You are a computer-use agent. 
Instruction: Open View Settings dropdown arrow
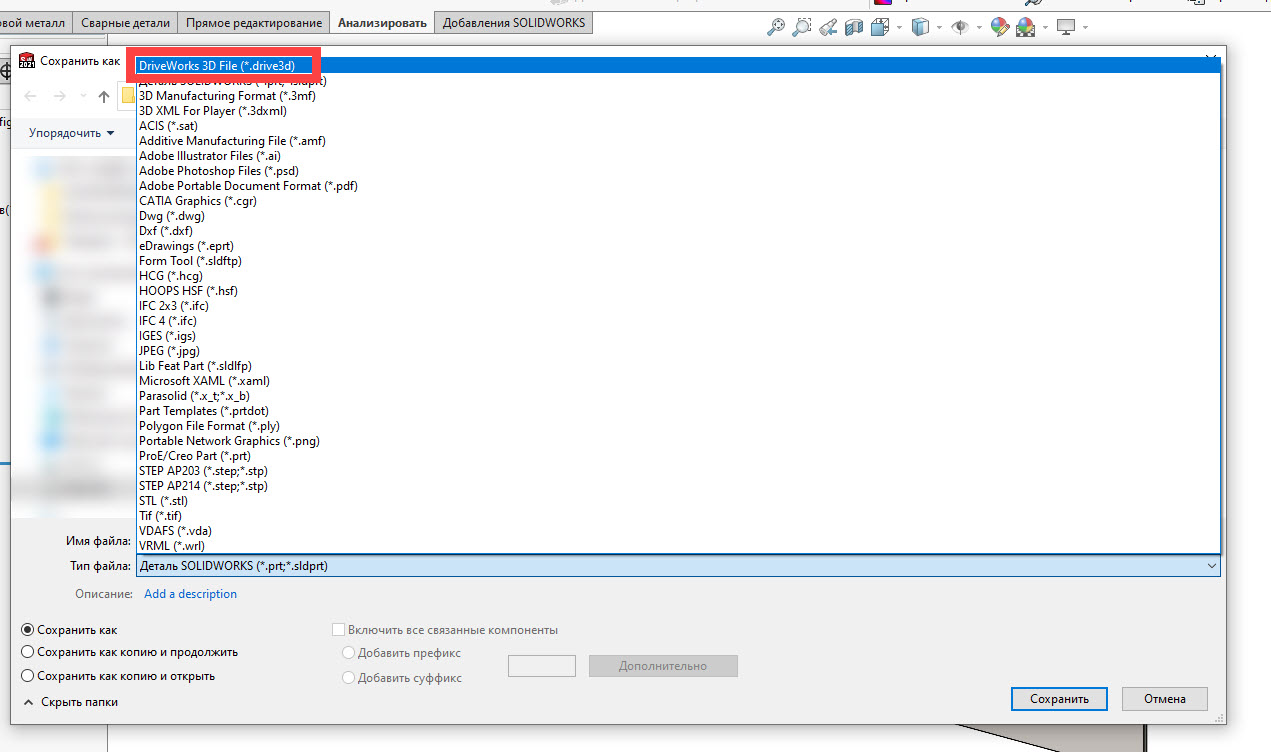pos(1084,27)
